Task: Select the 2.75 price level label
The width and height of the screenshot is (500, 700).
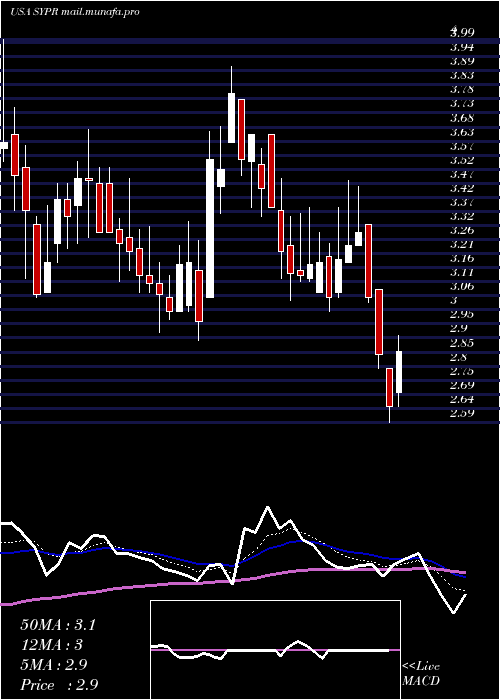Action: pos(462,371)
